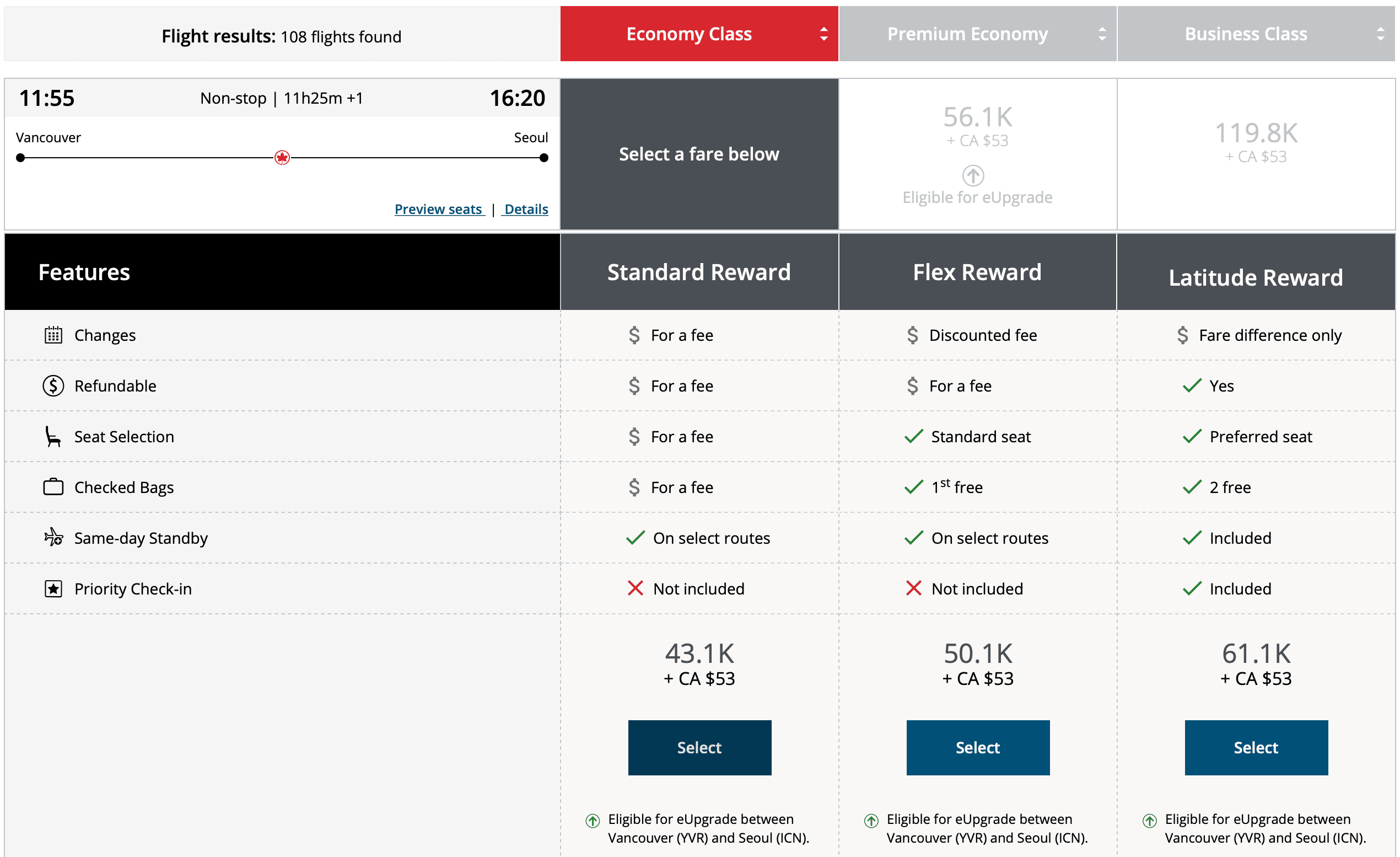Sort by Economy Class arrows
Screen dimensions: 1400x857
[x=824, y=34]
